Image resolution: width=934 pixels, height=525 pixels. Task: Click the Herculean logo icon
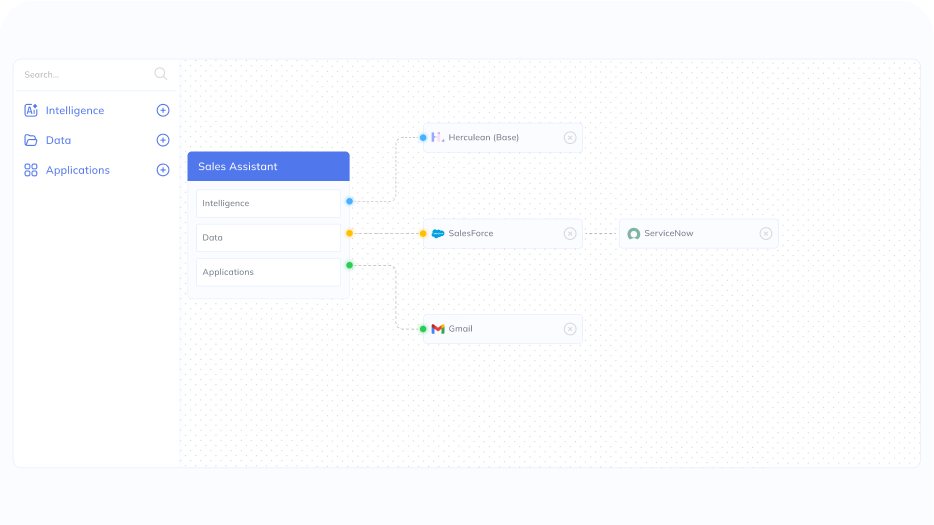coord(437,137)
